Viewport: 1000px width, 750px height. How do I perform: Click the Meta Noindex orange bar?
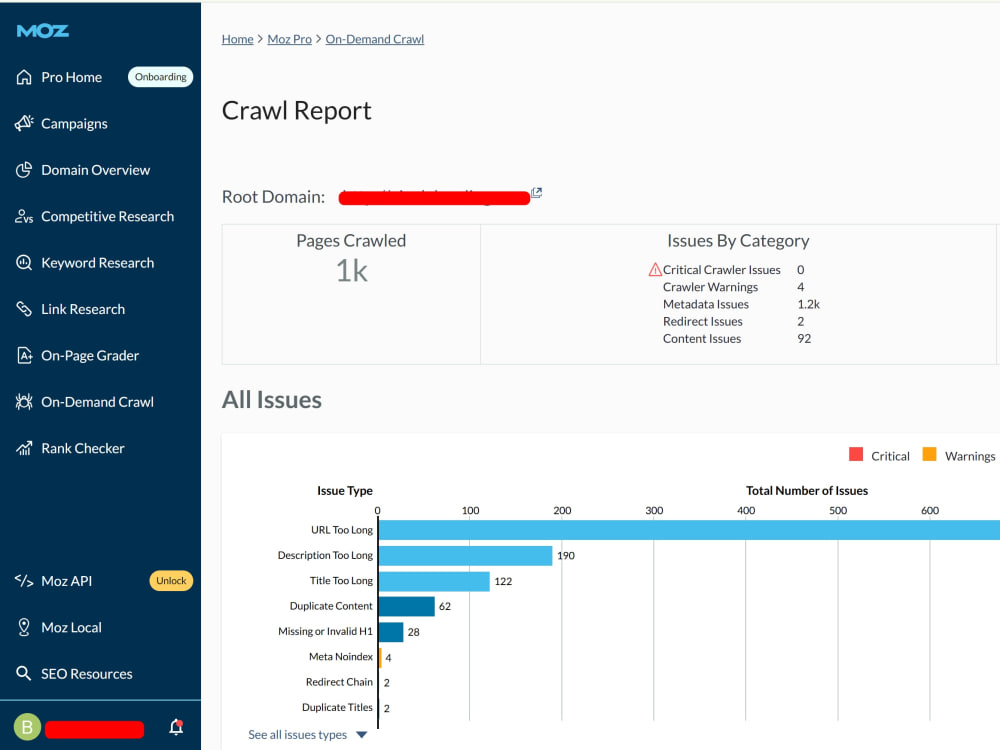(380, 658)
